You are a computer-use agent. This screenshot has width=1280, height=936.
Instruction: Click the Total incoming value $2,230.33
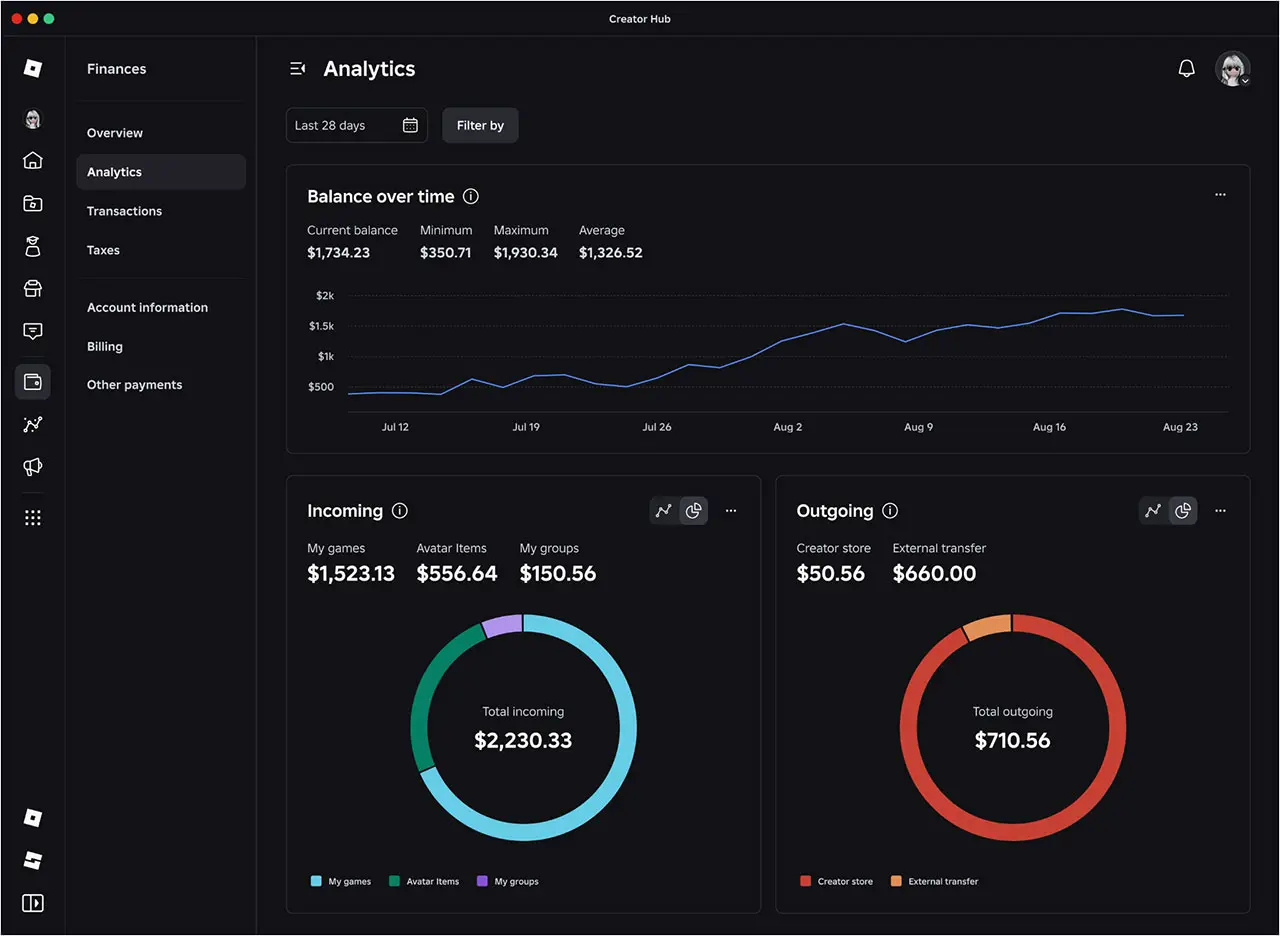click(523, 741)
